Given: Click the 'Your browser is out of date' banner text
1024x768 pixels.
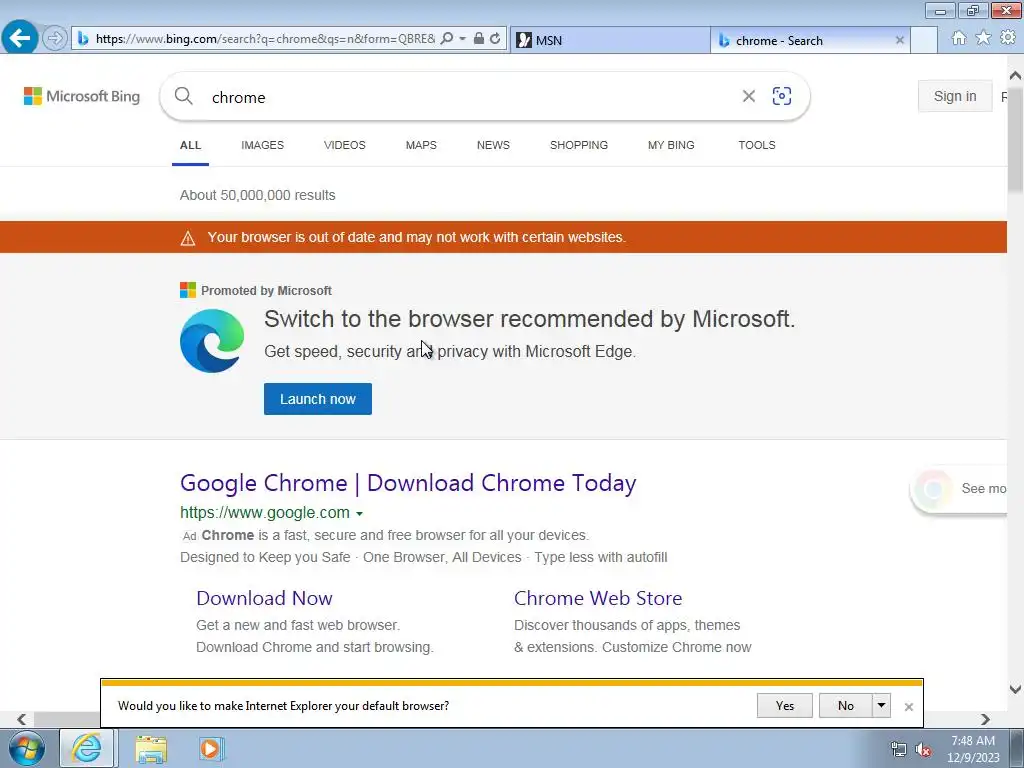Looking at the screenshot, I should coord(417,237).
